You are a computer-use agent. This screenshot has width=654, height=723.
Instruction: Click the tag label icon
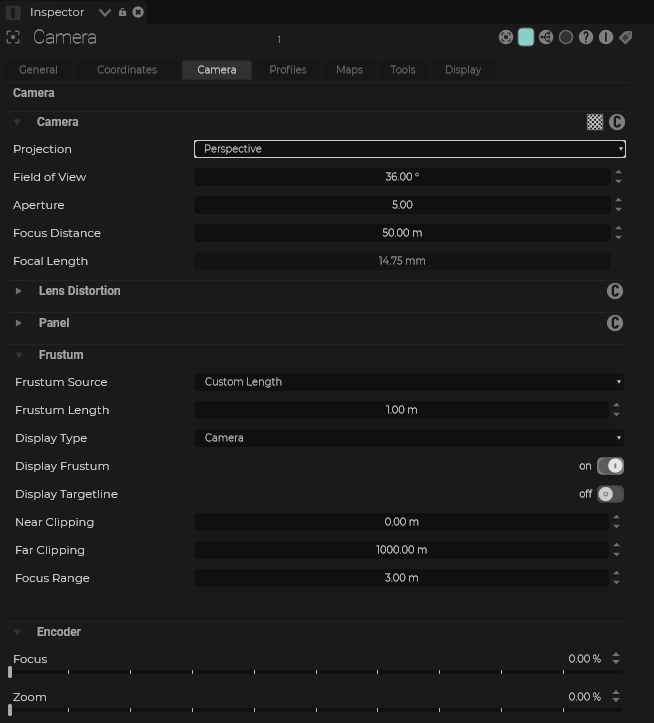click(x=625, y=38)
